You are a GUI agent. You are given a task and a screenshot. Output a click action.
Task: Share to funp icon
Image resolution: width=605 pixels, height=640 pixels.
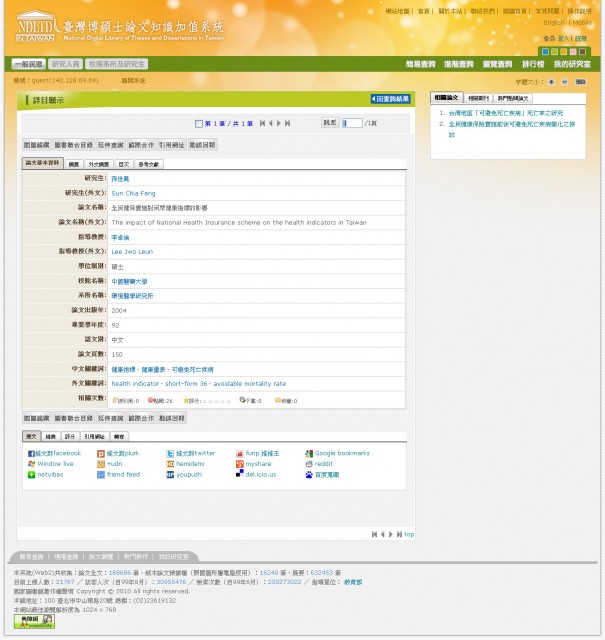pos(240,453)
